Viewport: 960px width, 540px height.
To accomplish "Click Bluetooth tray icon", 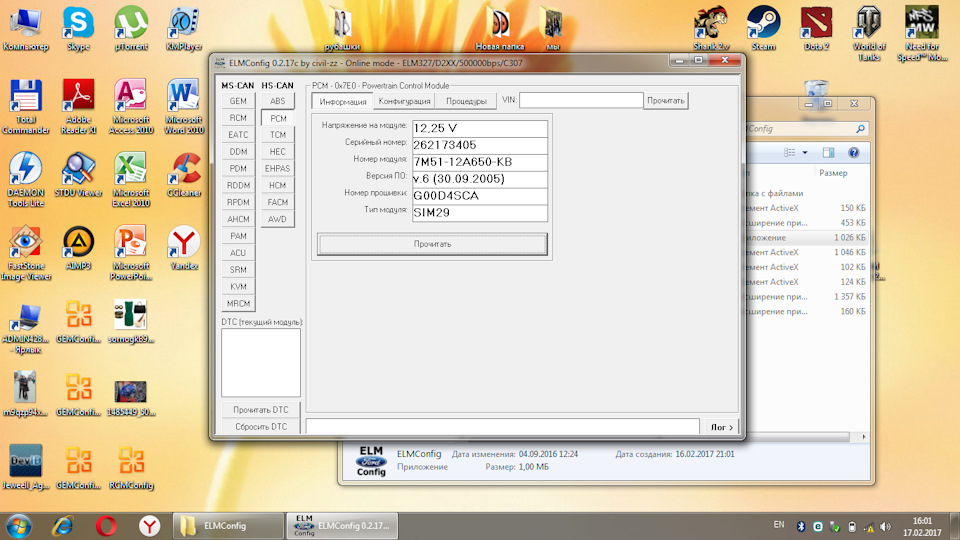I will [801, 527].
